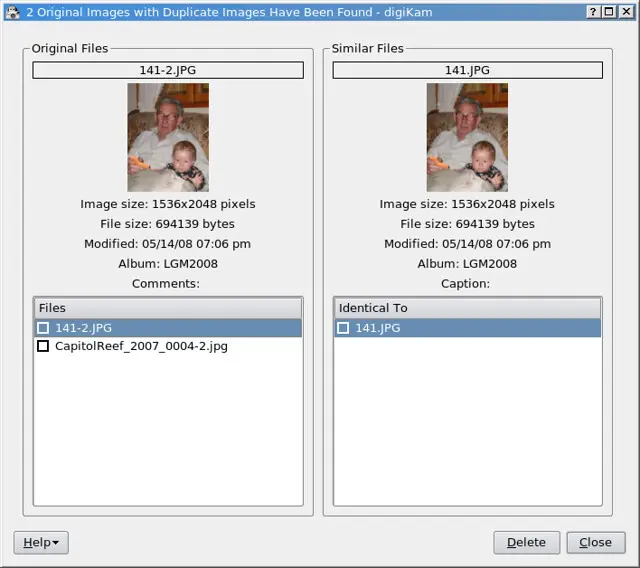Image resolution: width=640 pixels, height=568 pixels.
Task: Click the original file's 'File size: 694139 bytes'
Action: [x=168, y=224]
